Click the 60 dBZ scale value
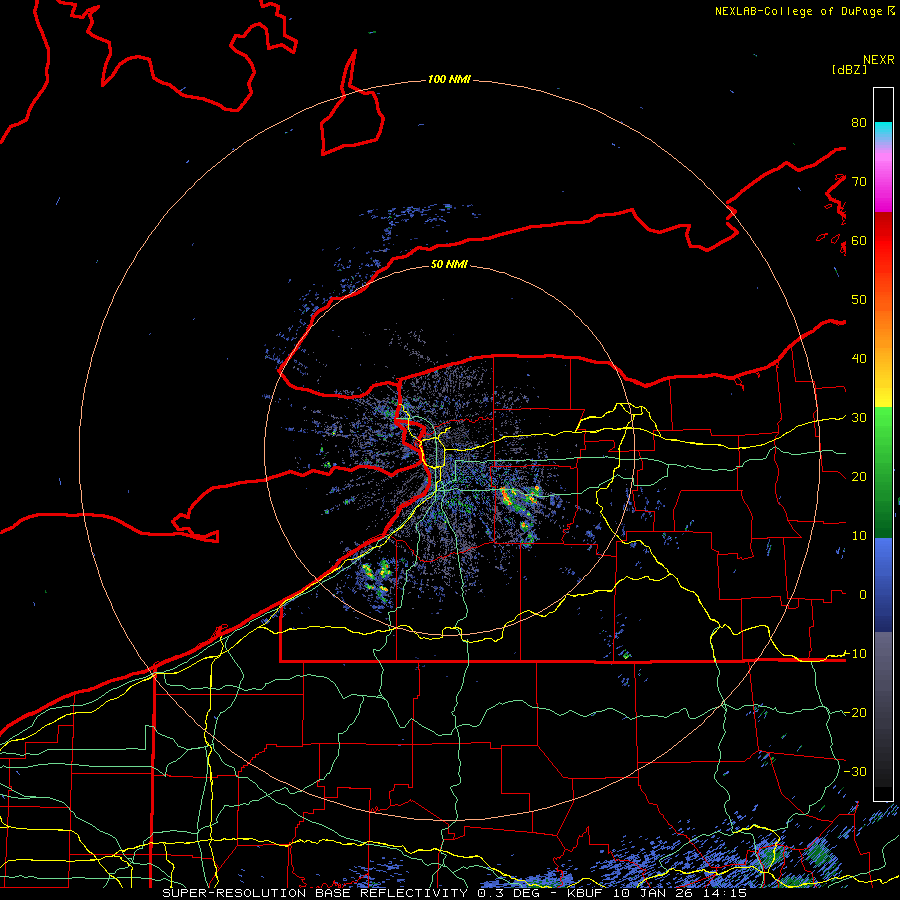The height and width of the screenshot is (900, 900). pos(859,240)
